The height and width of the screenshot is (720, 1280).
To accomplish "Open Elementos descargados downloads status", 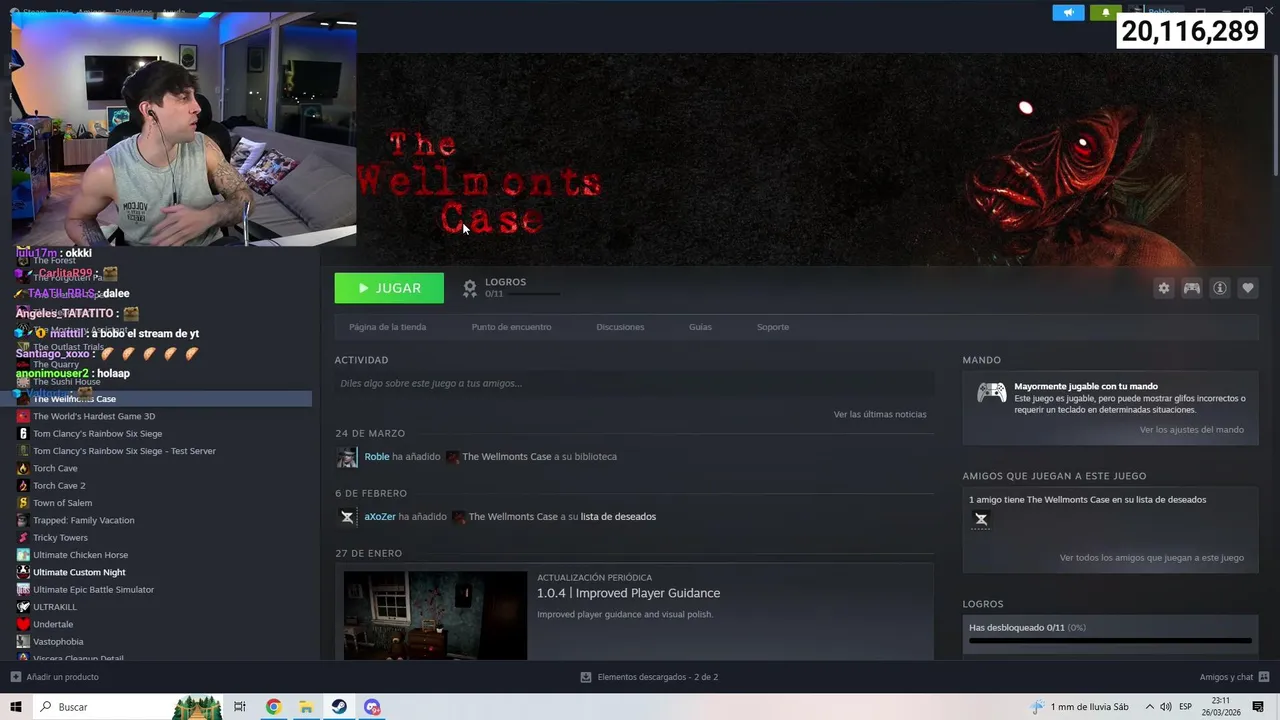I will (x=649, y=677).
